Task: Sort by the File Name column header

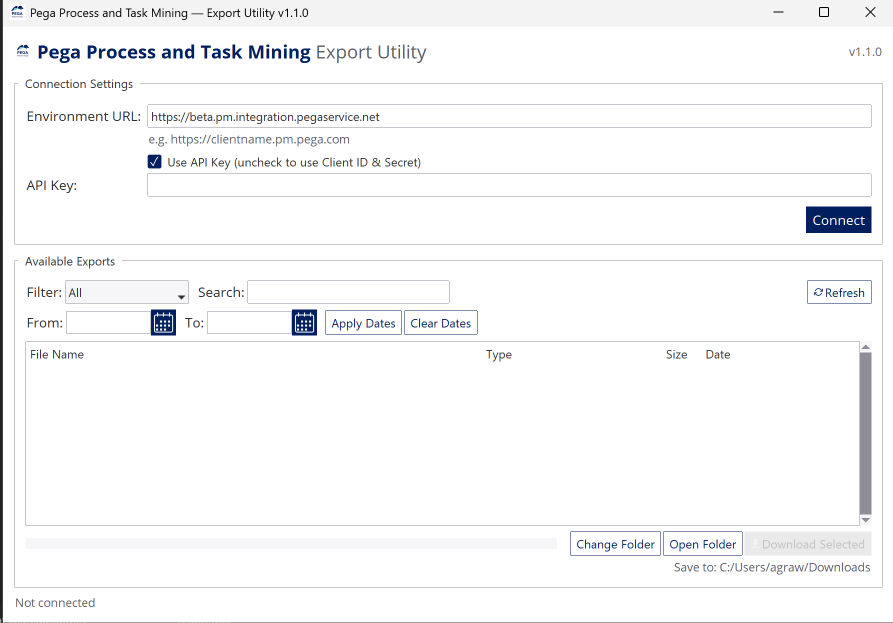Action: click(x=57, y=354)
